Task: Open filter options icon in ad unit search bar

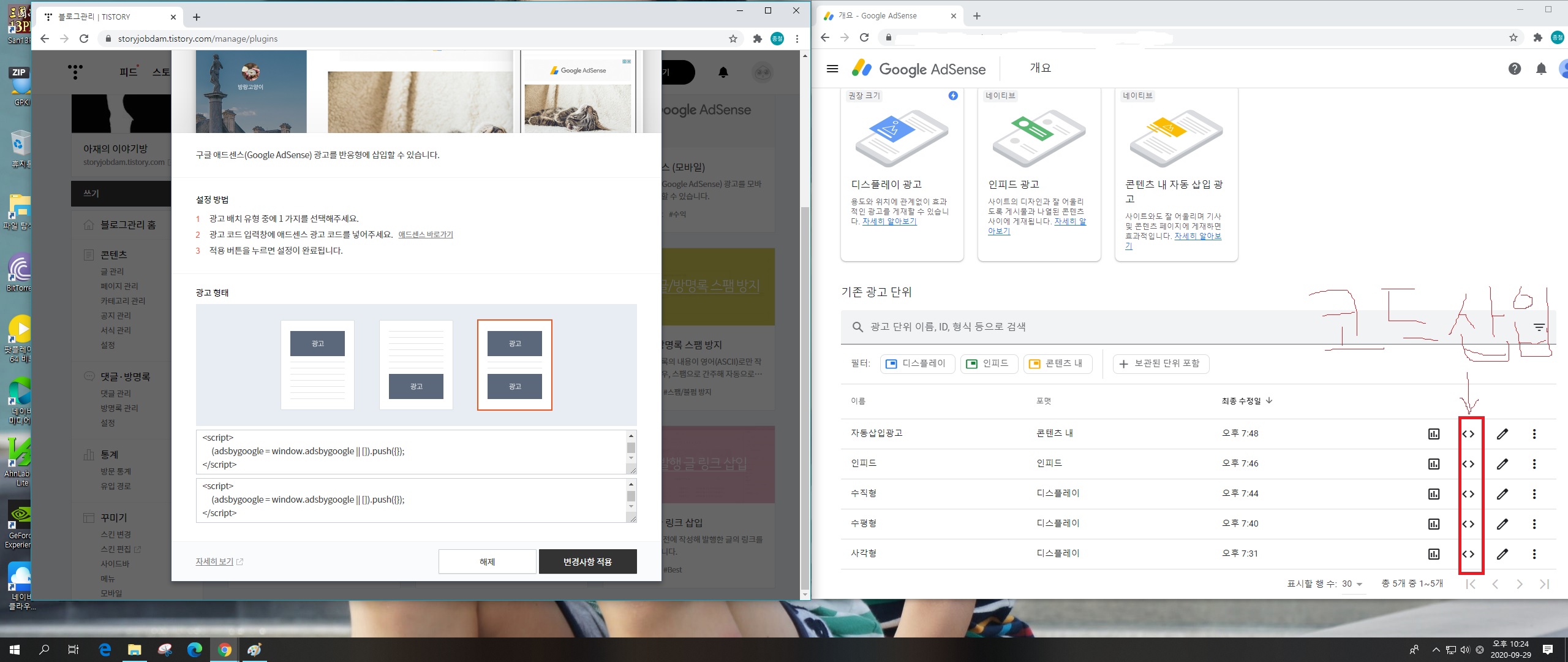Action: 1539,327
